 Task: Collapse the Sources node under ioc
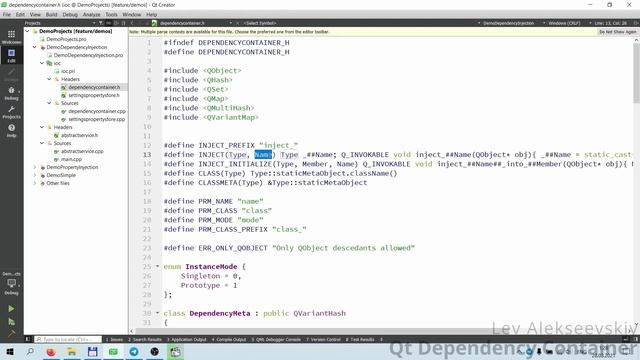pos(49,103)
